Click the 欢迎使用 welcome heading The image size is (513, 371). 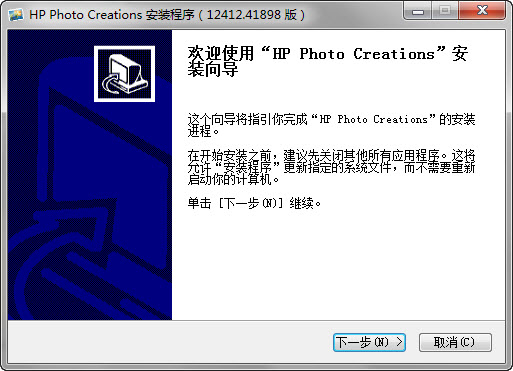[221, 53]
